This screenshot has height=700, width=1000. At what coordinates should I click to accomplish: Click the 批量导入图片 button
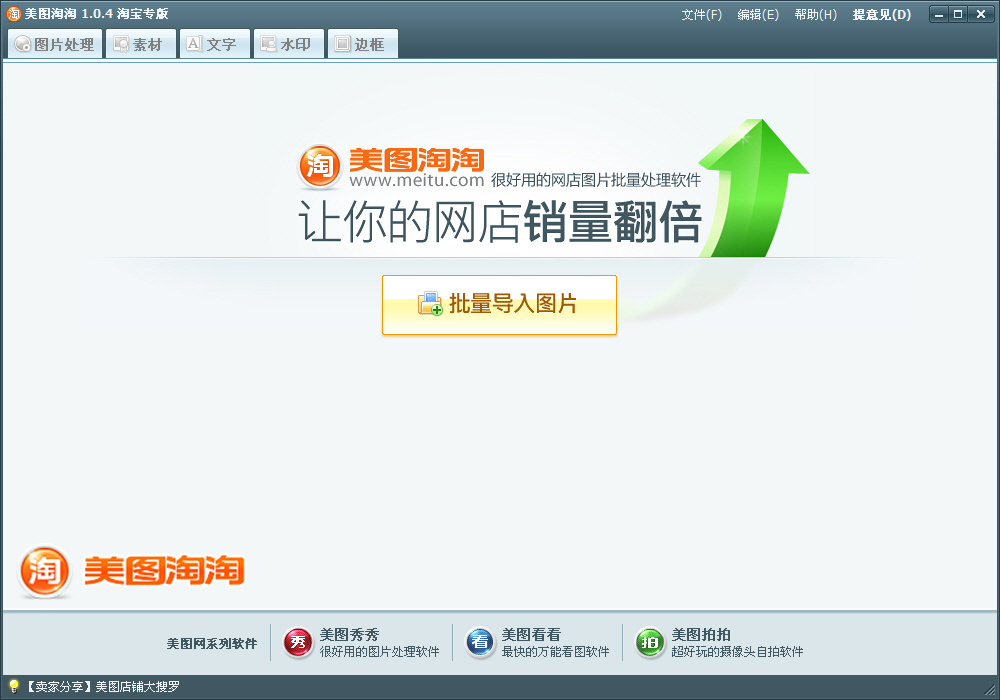tap(499, 305)
